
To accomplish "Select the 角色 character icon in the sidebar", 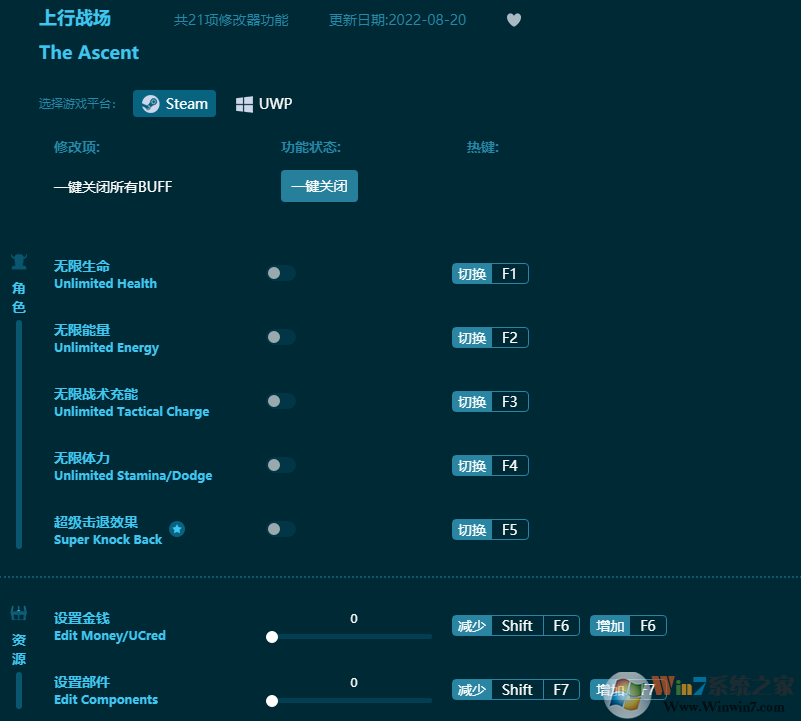I will click(18, 260).
